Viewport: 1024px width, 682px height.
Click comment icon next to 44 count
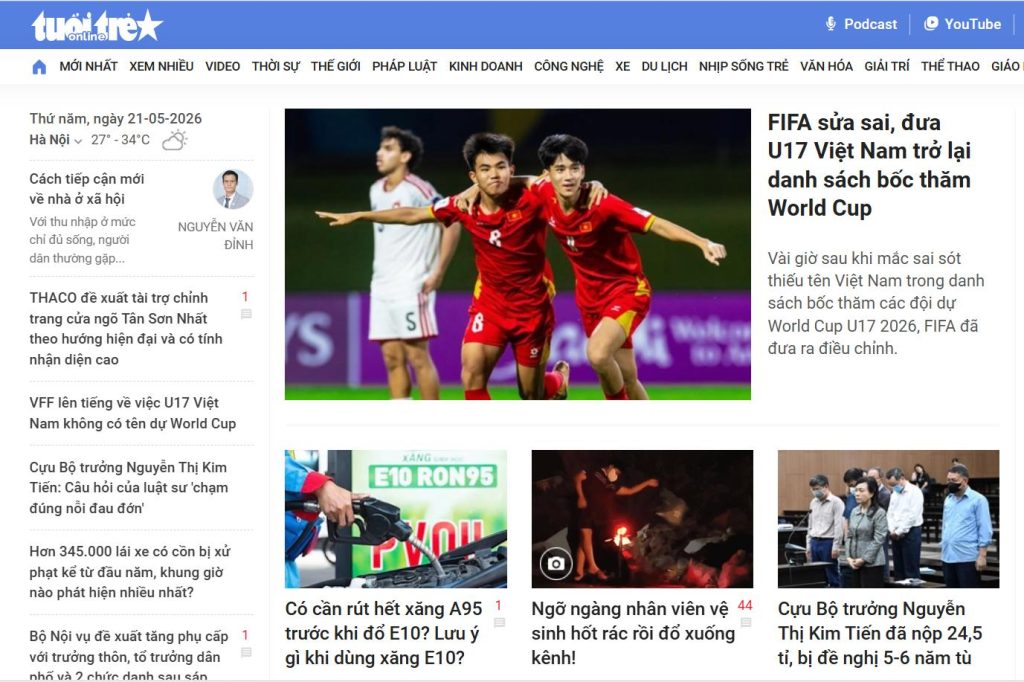746,623
